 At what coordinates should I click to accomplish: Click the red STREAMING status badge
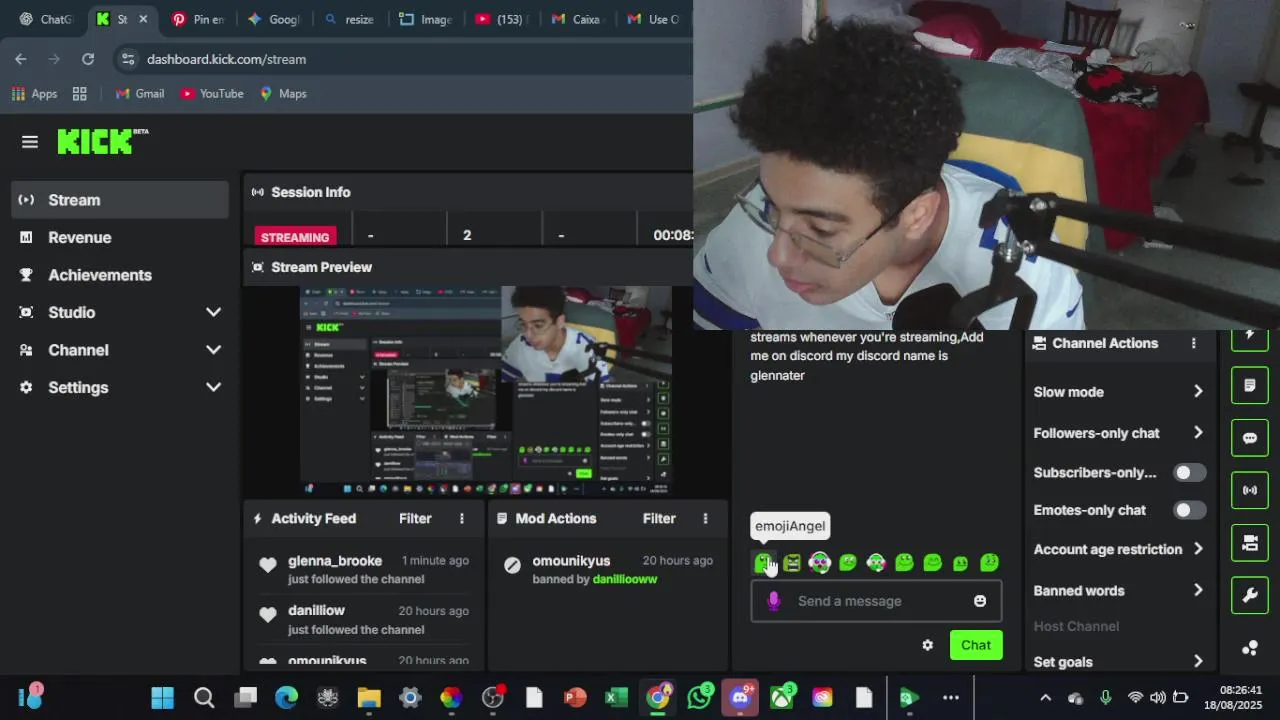point(295,237)
